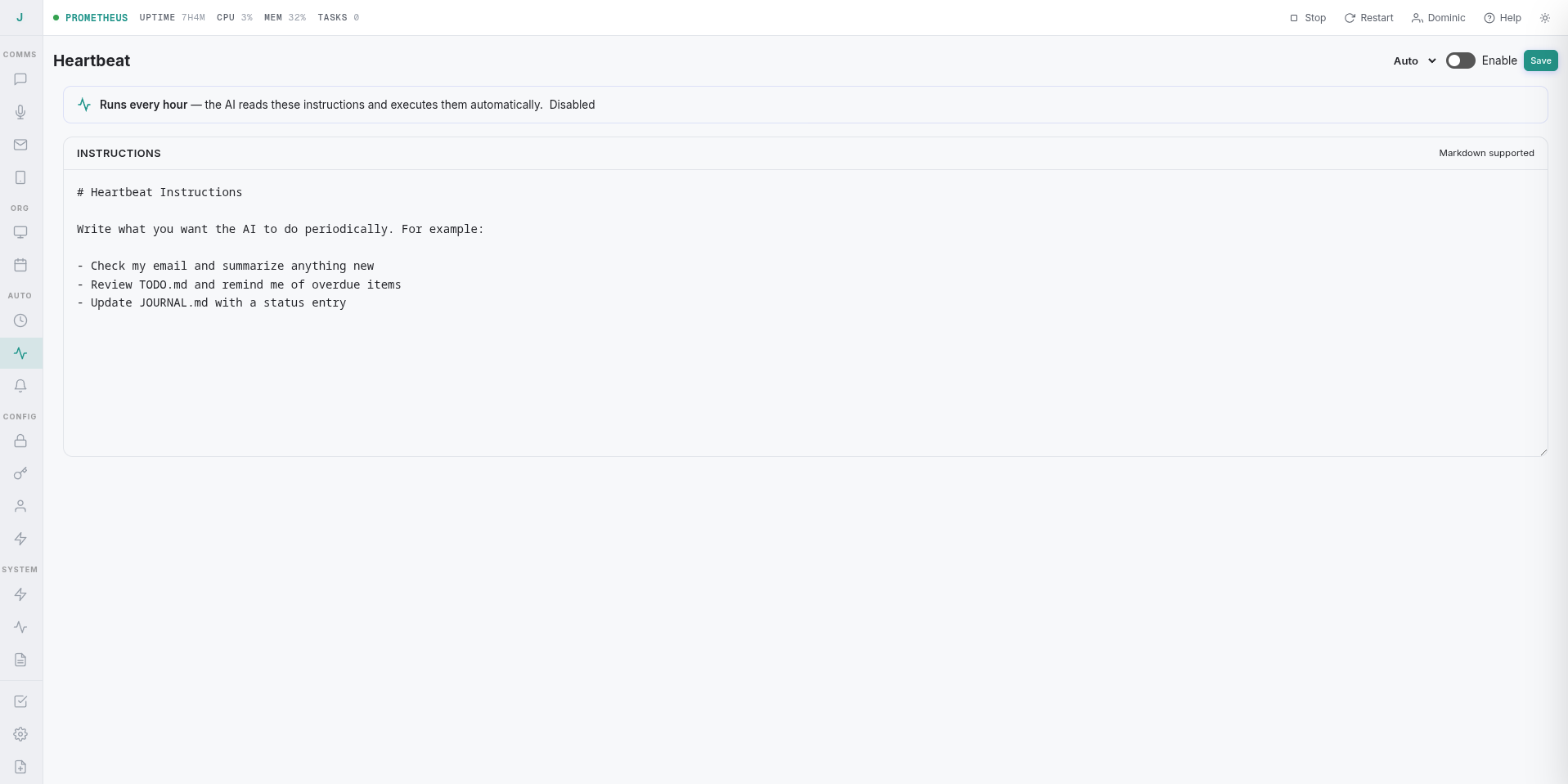
Task: Open the Dominic user menu
Action: (1438, 18)
